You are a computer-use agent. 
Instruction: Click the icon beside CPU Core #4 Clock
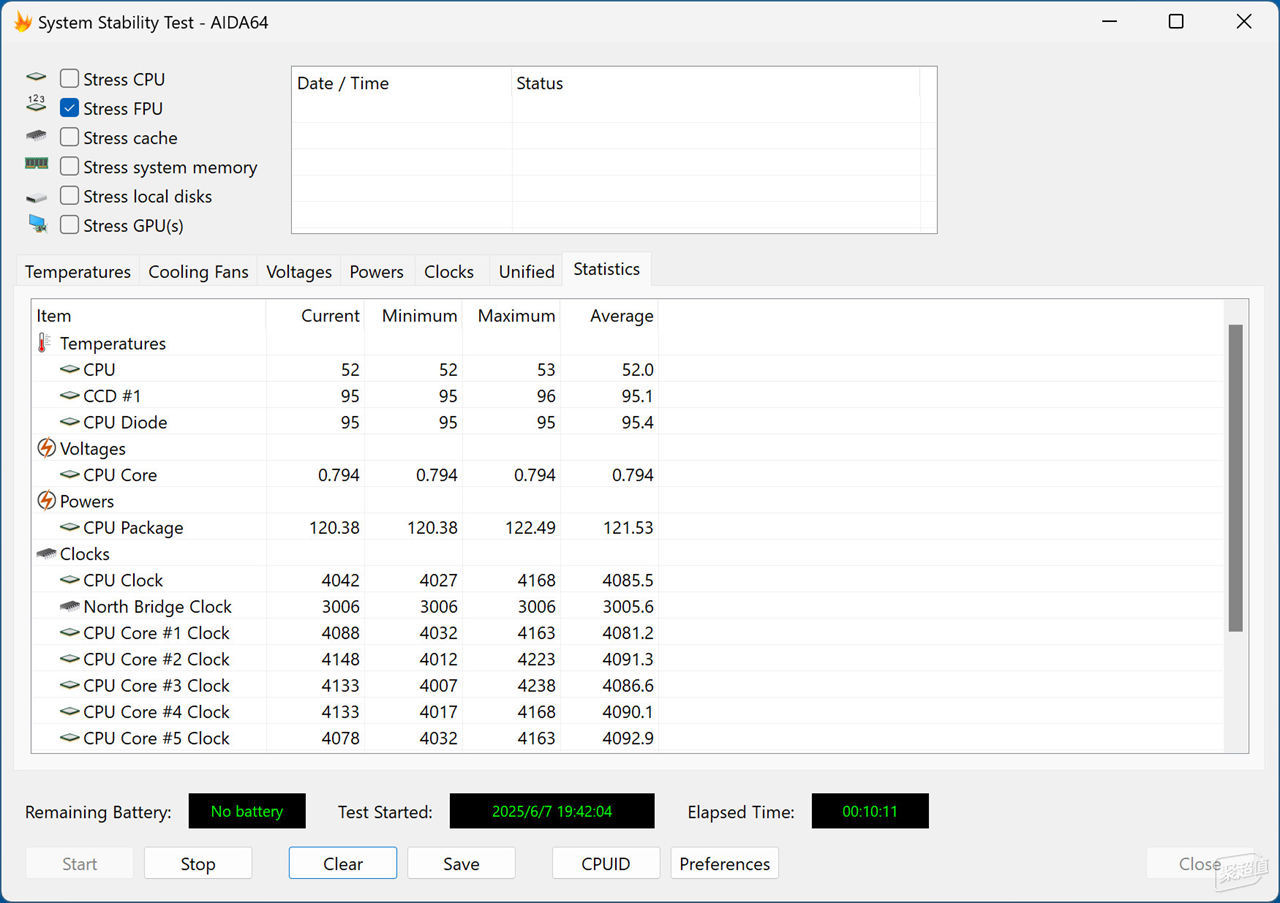(x=70, y=712)
